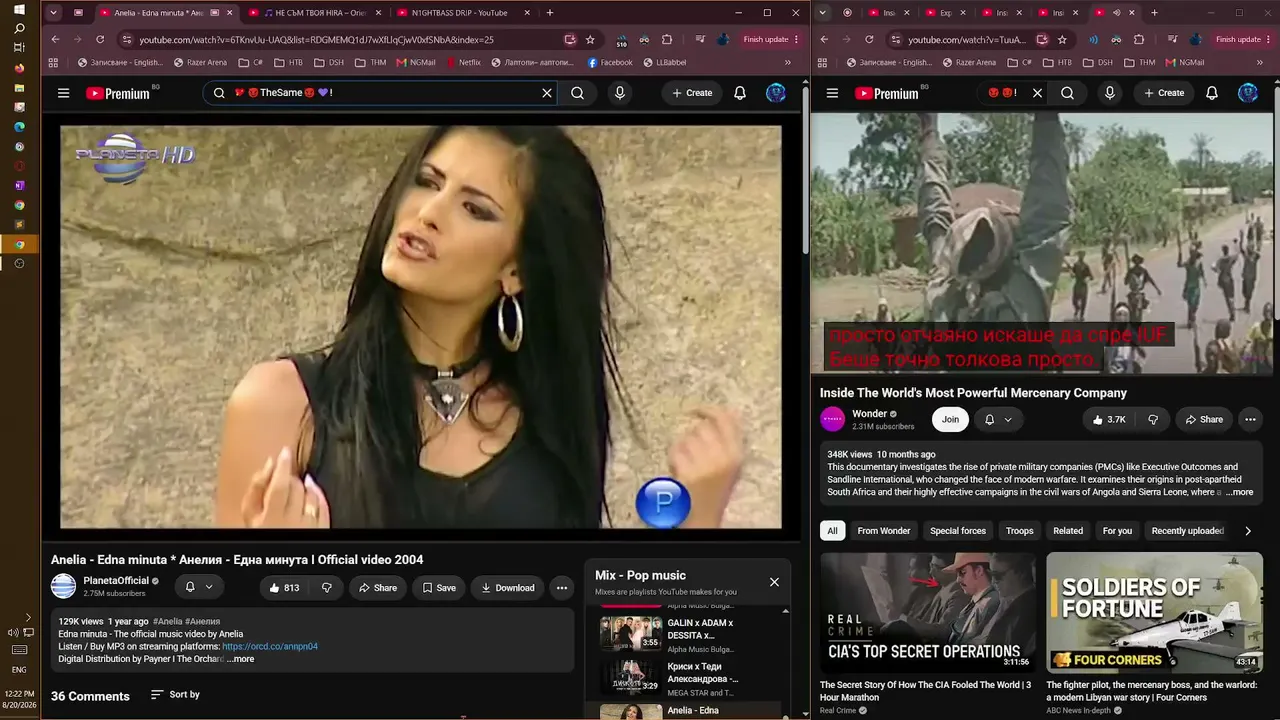1280x720 pixels.
Task: Open tab search dropdown in left browser
Action: tap(53, 13)
